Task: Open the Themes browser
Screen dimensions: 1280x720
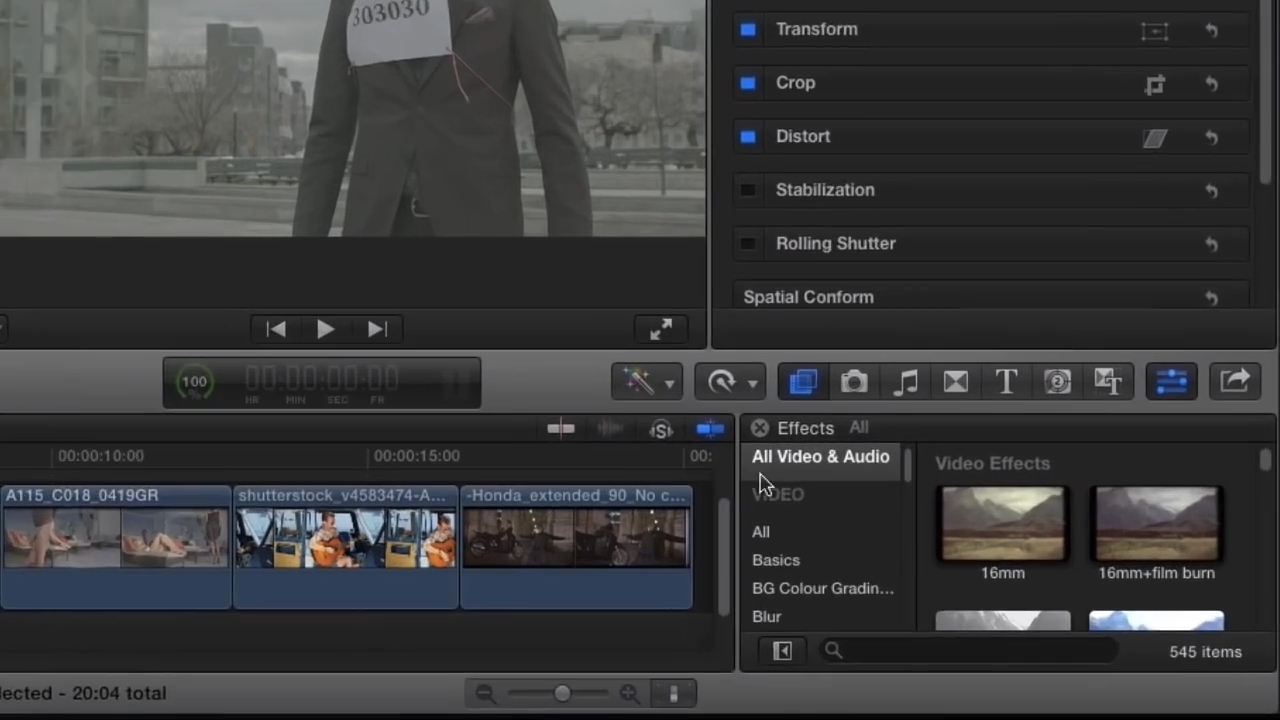Action: point(1108,382)
